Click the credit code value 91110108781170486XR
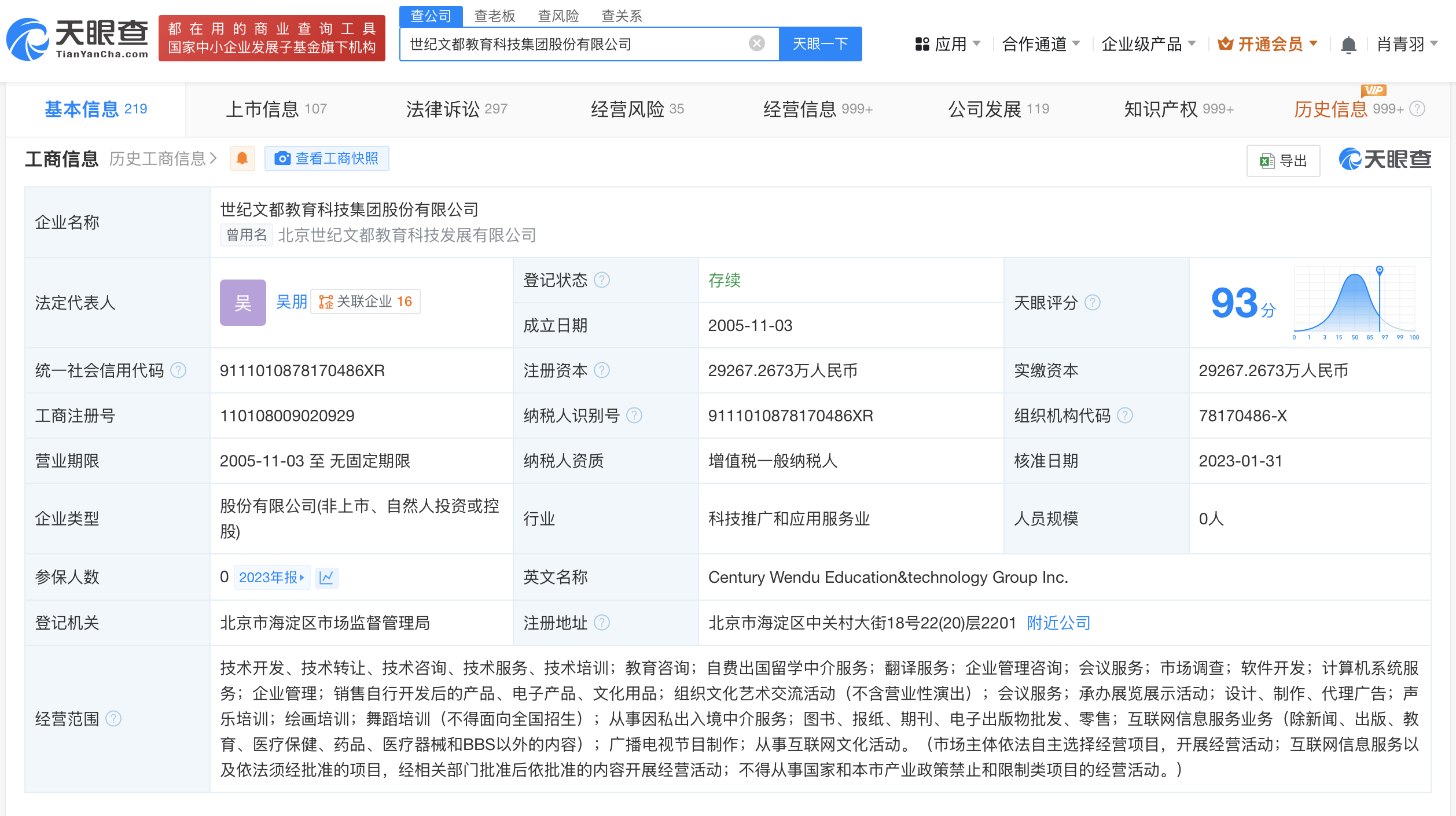This screenshot has height=816, width=1456. pos(302,370)
